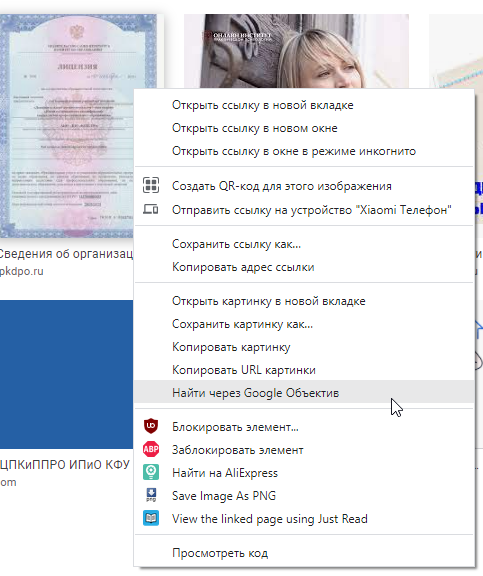Click the uBlock Origin shield icon
The height and width of the screenshot is (576, 483).
pos(151,426)
